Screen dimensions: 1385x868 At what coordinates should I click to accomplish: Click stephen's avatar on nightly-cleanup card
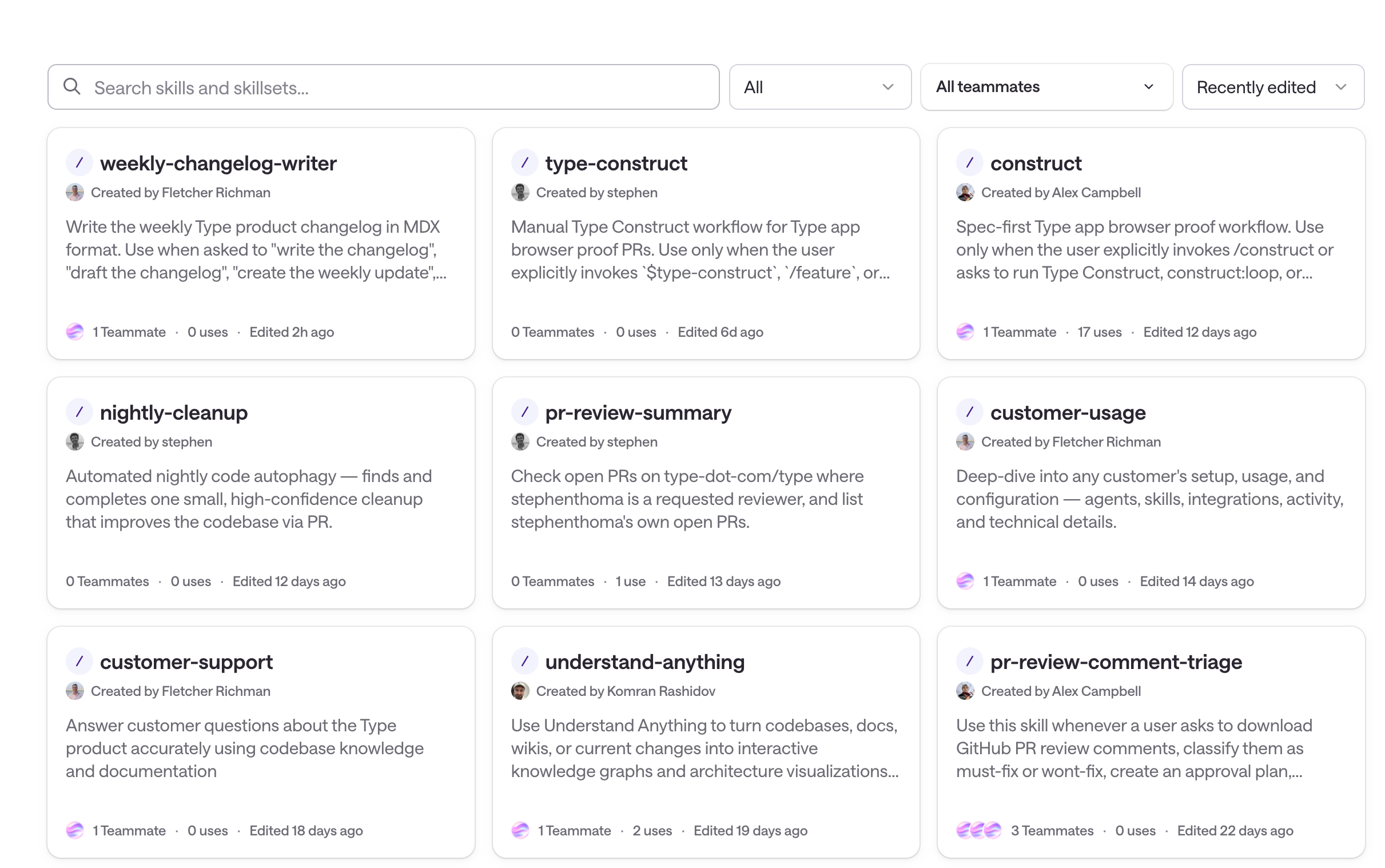click(74, 441)
